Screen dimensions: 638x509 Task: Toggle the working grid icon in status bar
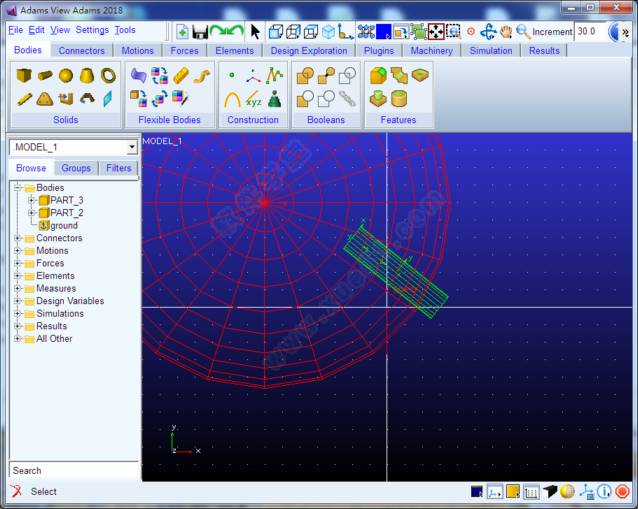[531, 492]
